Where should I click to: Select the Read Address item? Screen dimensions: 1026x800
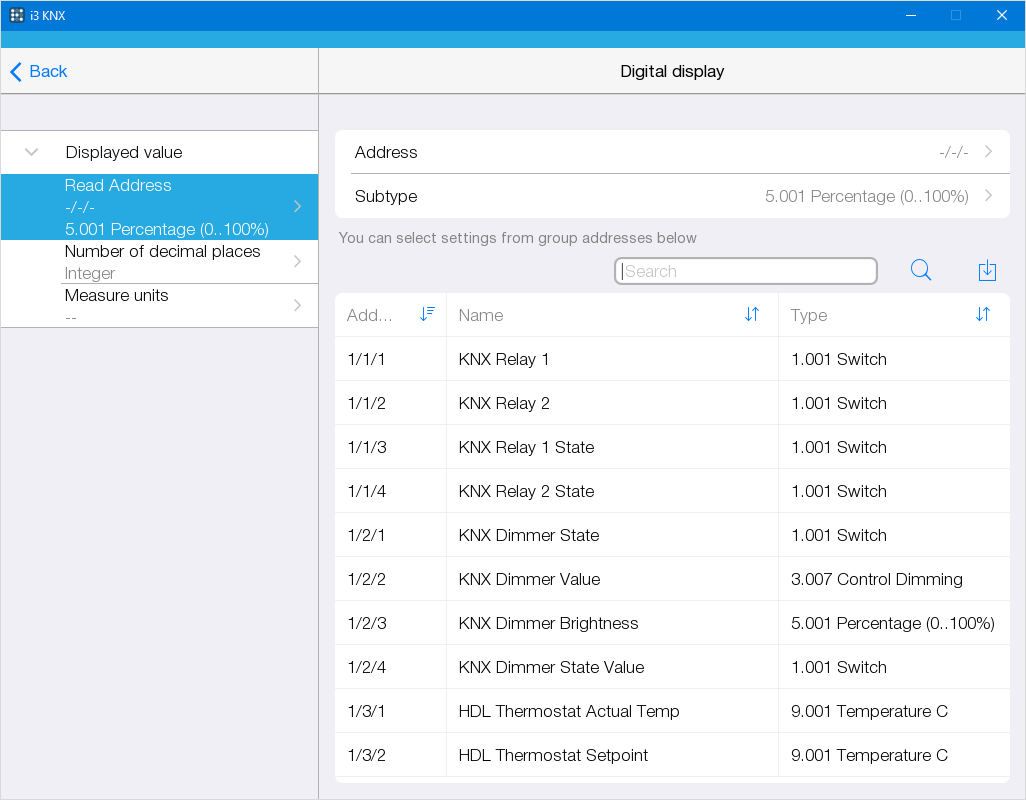(x=160, y=207)
